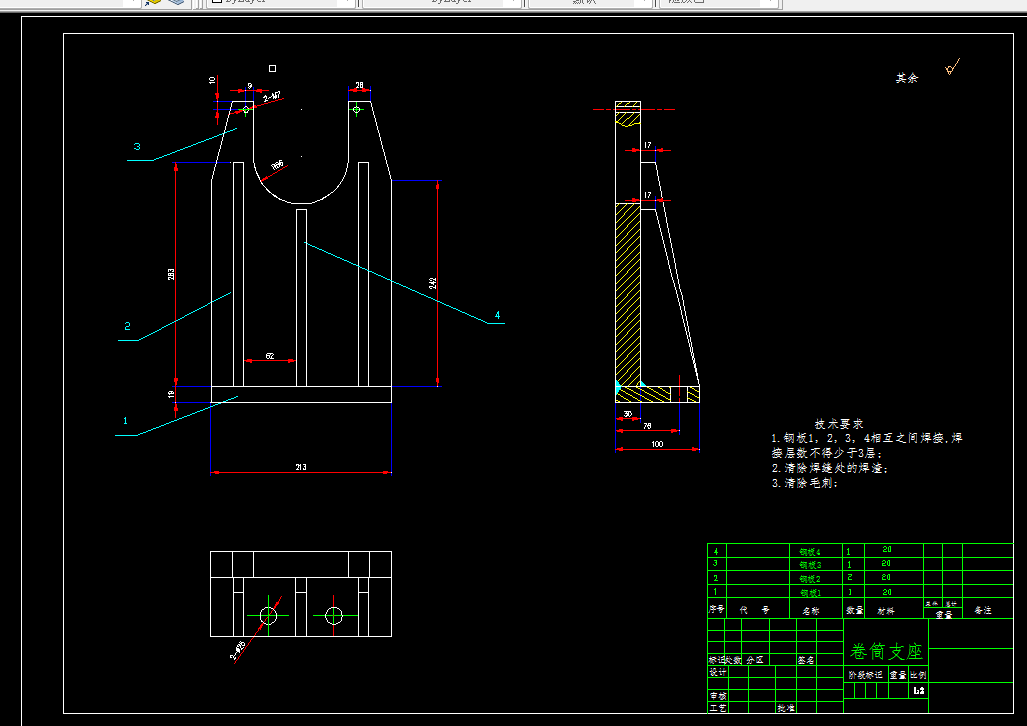The width and height of the screenshot is (1027, 726).
Task: Pick the 213 width dimension text
Action: (301, 467)
